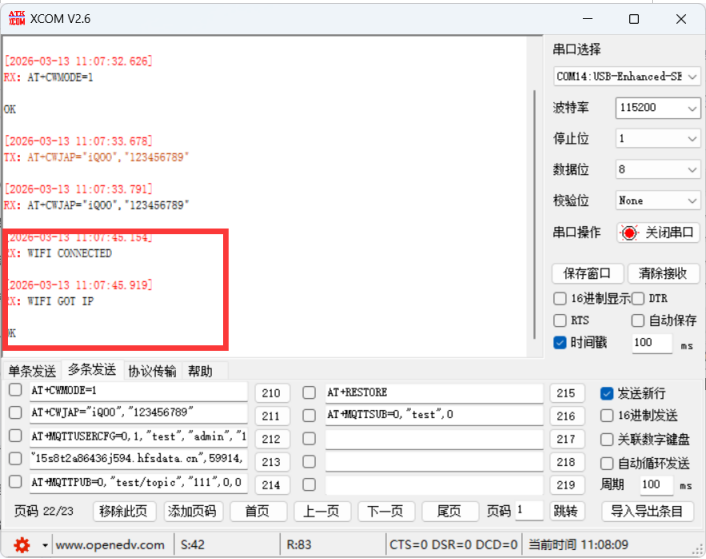Go to 首页 first page
706x559 pixels.
(x=258, y=511)
